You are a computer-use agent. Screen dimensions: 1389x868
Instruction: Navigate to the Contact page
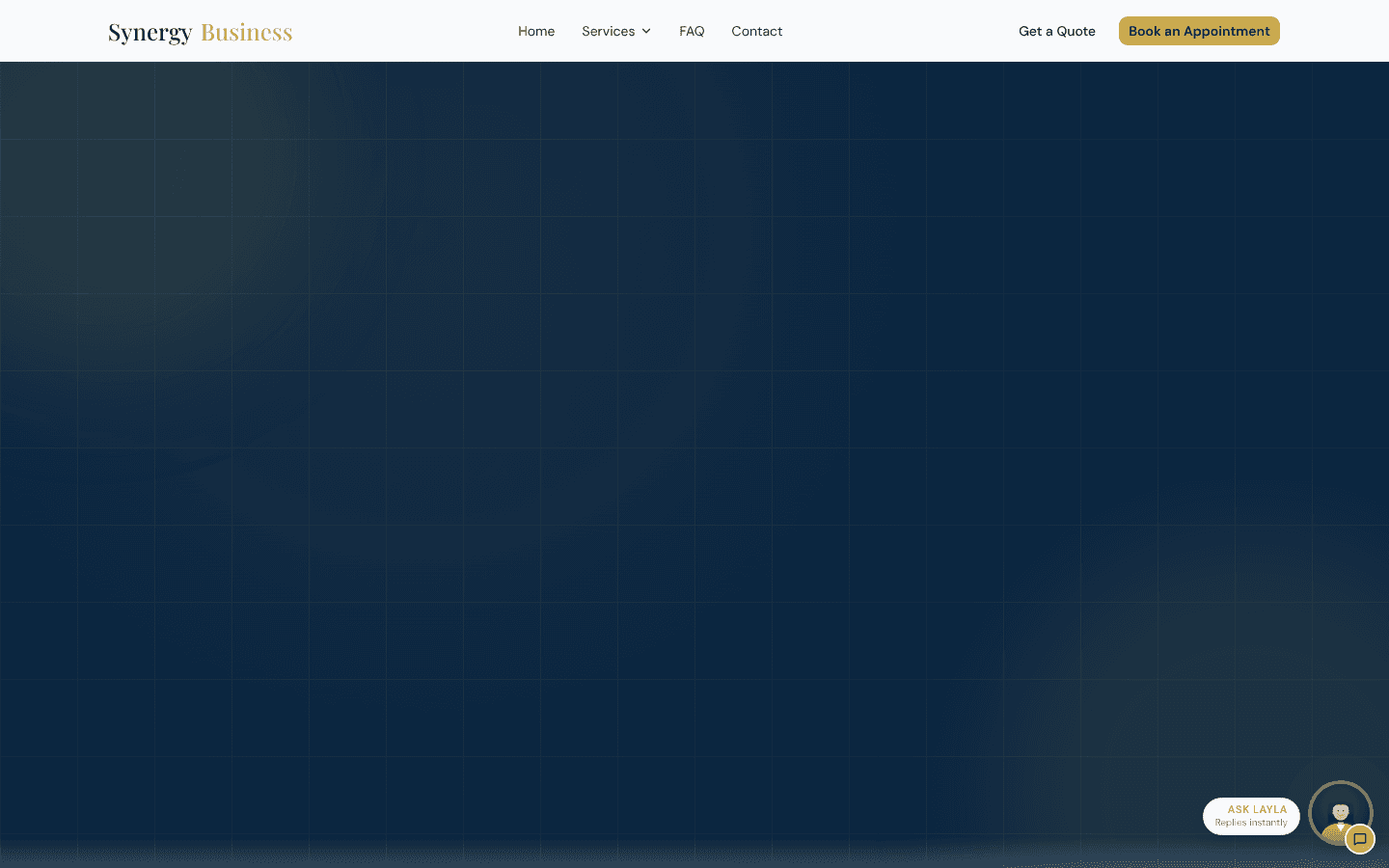click(757, 31)
